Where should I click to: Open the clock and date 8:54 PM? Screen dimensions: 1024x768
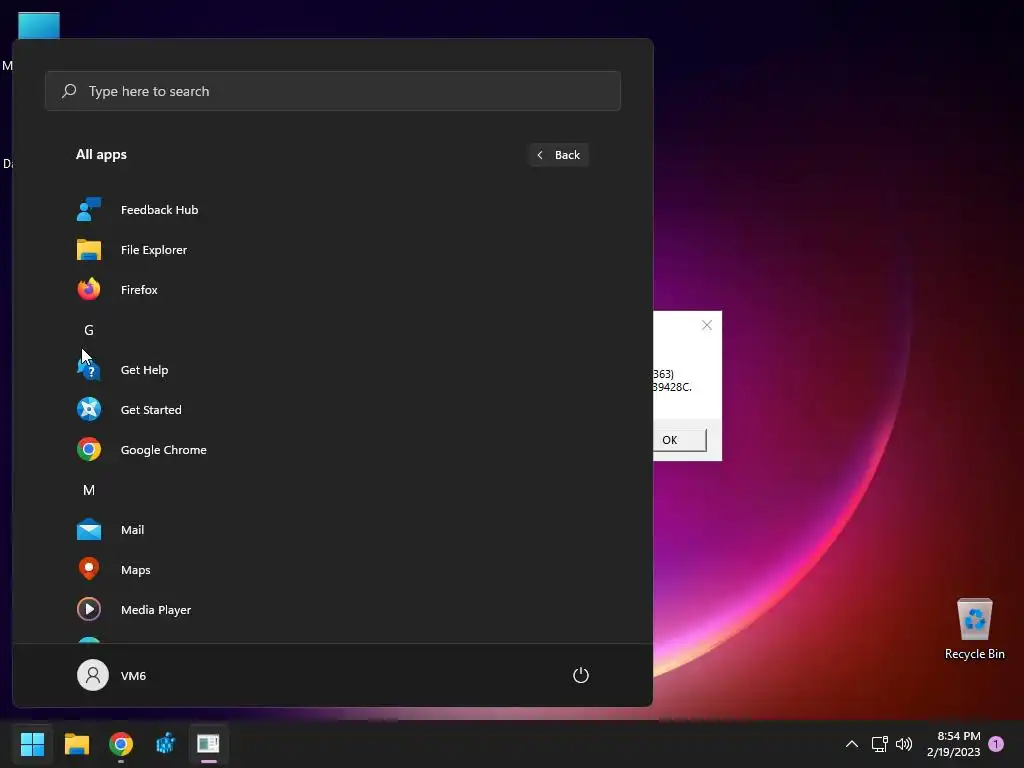(x=953, y=744)
